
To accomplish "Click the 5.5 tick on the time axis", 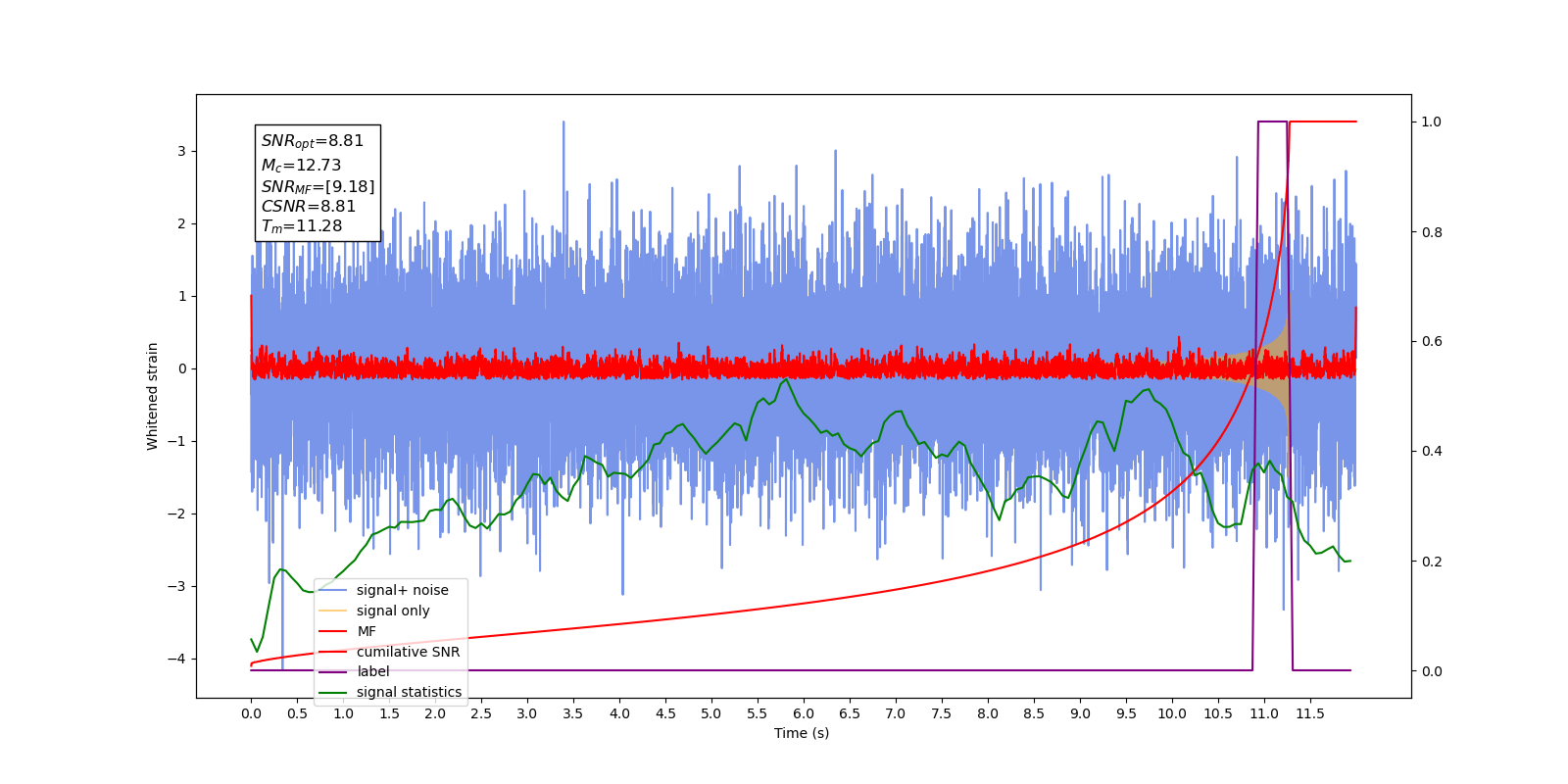I will 758,713.
